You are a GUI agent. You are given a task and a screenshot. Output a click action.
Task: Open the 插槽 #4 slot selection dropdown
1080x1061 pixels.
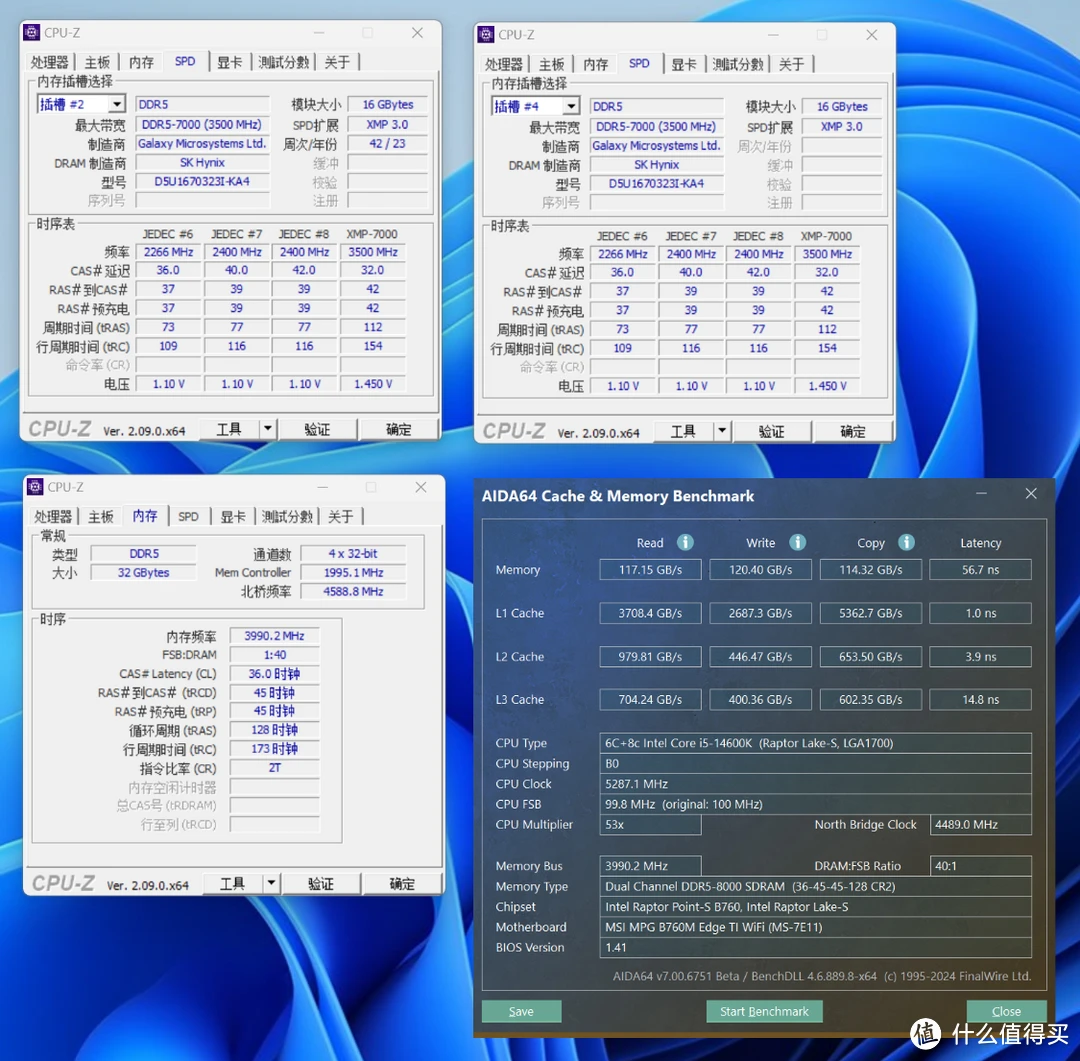coord(571,106)
